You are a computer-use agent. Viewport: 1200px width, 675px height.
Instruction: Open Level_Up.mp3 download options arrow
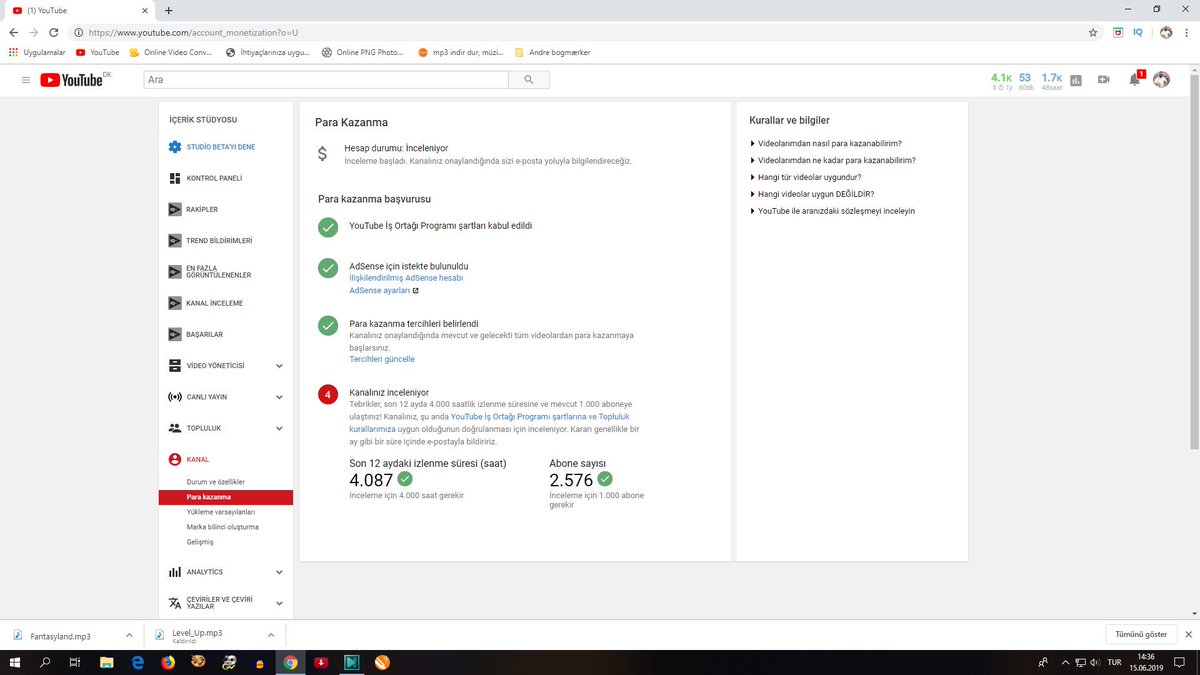(270, 635)
